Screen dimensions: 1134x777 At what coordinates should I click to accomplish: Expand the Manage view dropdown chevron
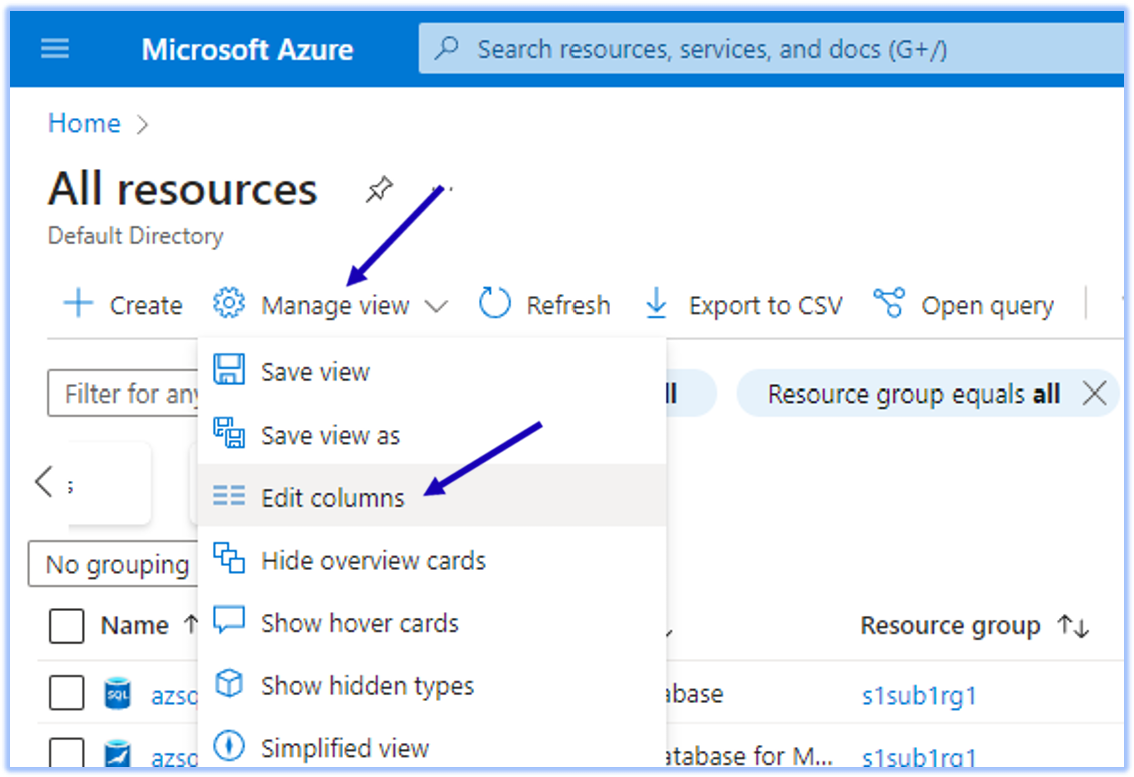[x=437, y=306]
